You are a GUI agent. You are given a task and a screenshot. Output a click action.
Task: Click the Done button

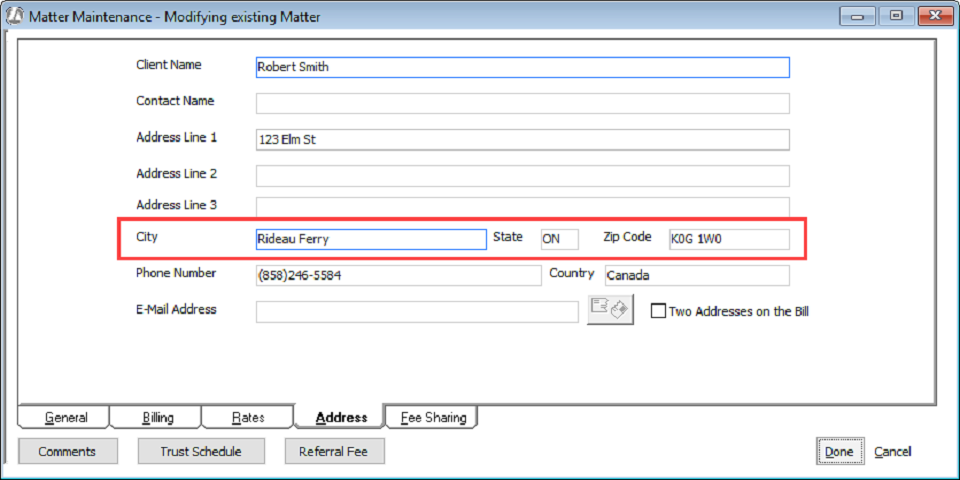coord(839,452)
